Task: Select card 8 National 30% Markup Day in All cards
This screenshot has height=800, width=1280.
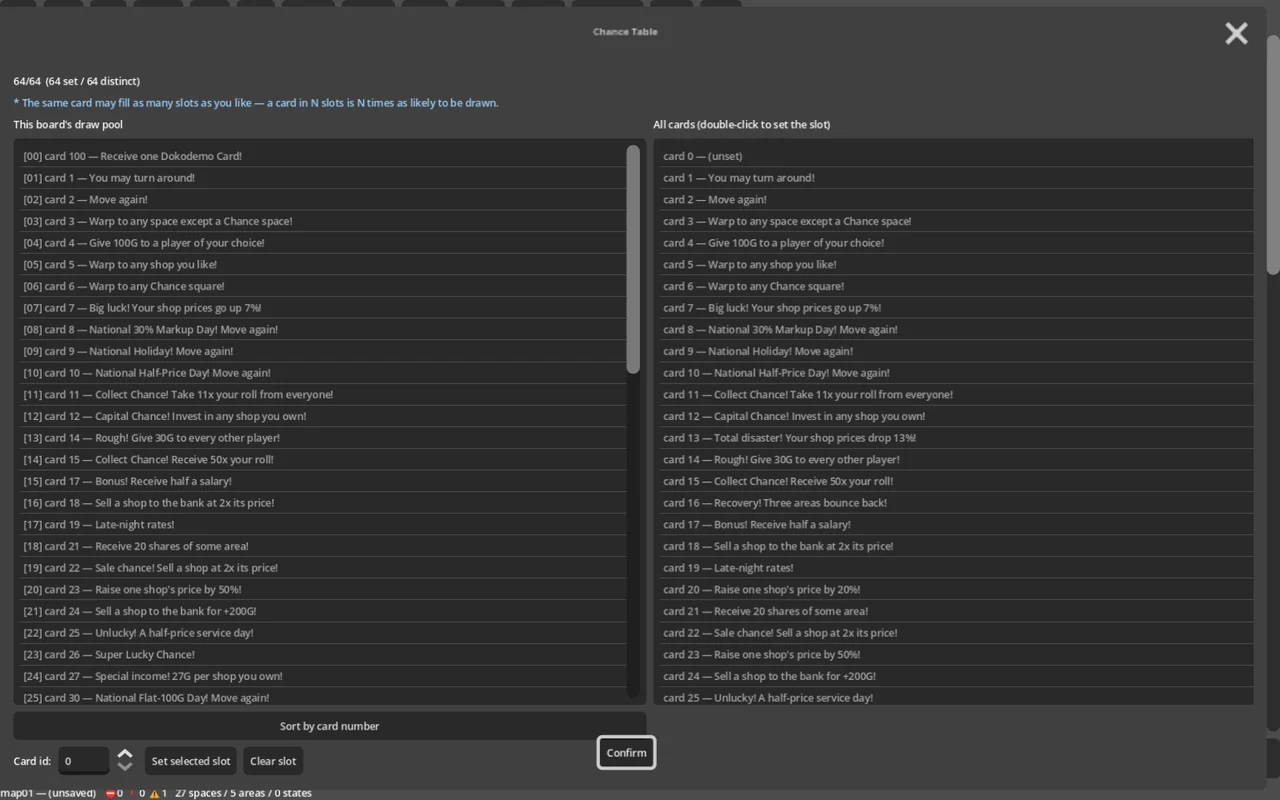Action: click(x=955, y=330)
